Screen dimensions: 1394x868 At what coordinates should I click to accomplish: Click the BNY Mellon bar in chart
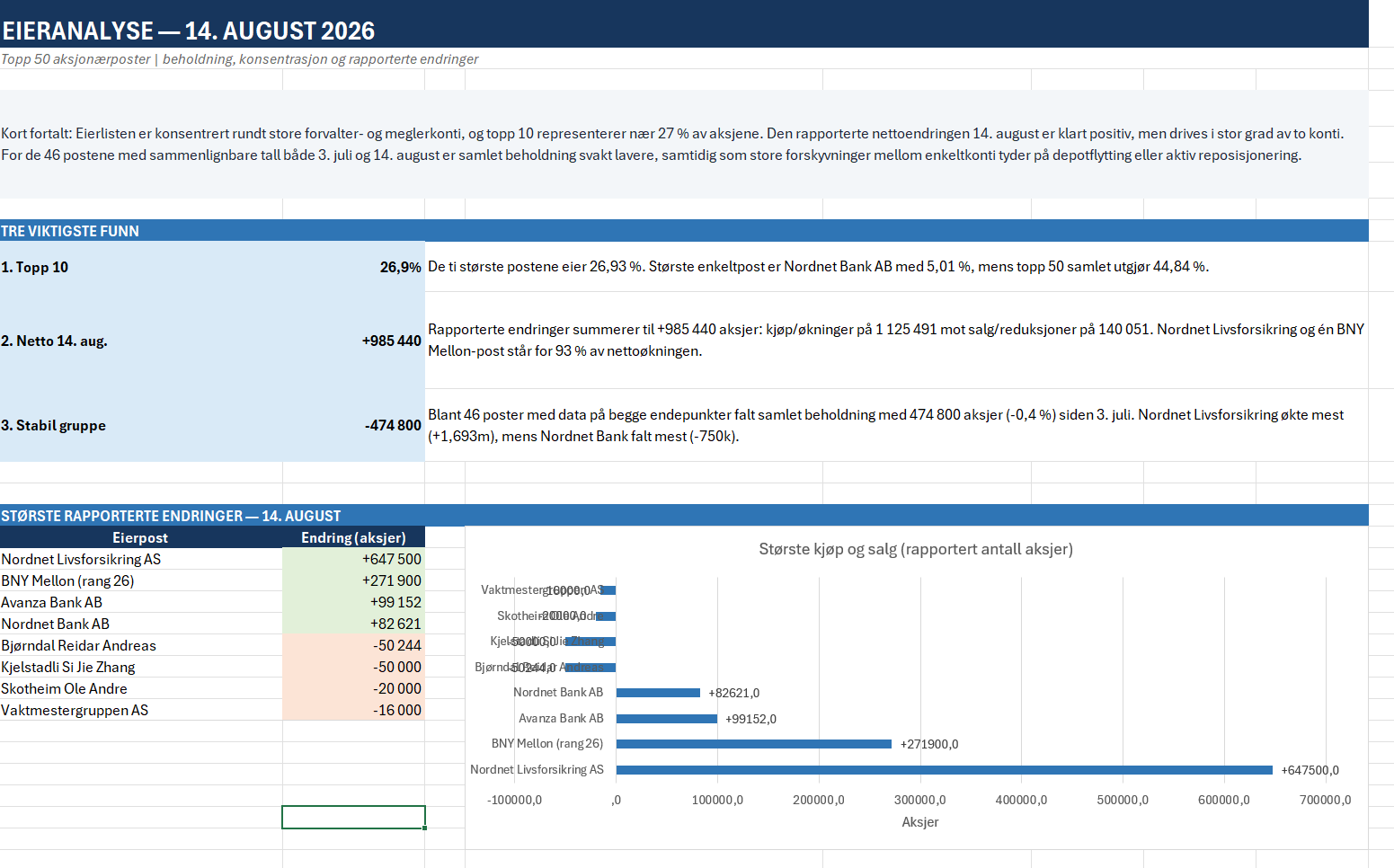coord(754,744)
